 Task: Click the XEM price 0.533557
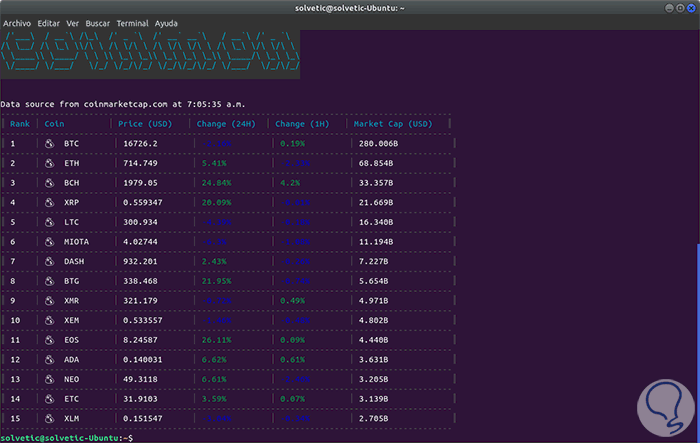142,320
